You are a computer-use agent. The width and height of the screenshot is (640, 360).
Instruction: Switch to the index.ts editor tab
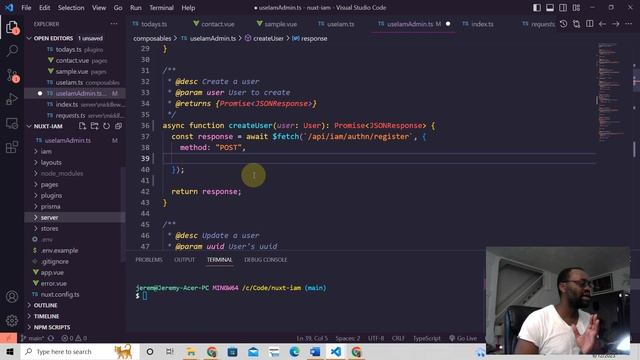pyautogui.click(x=478, y=24)
